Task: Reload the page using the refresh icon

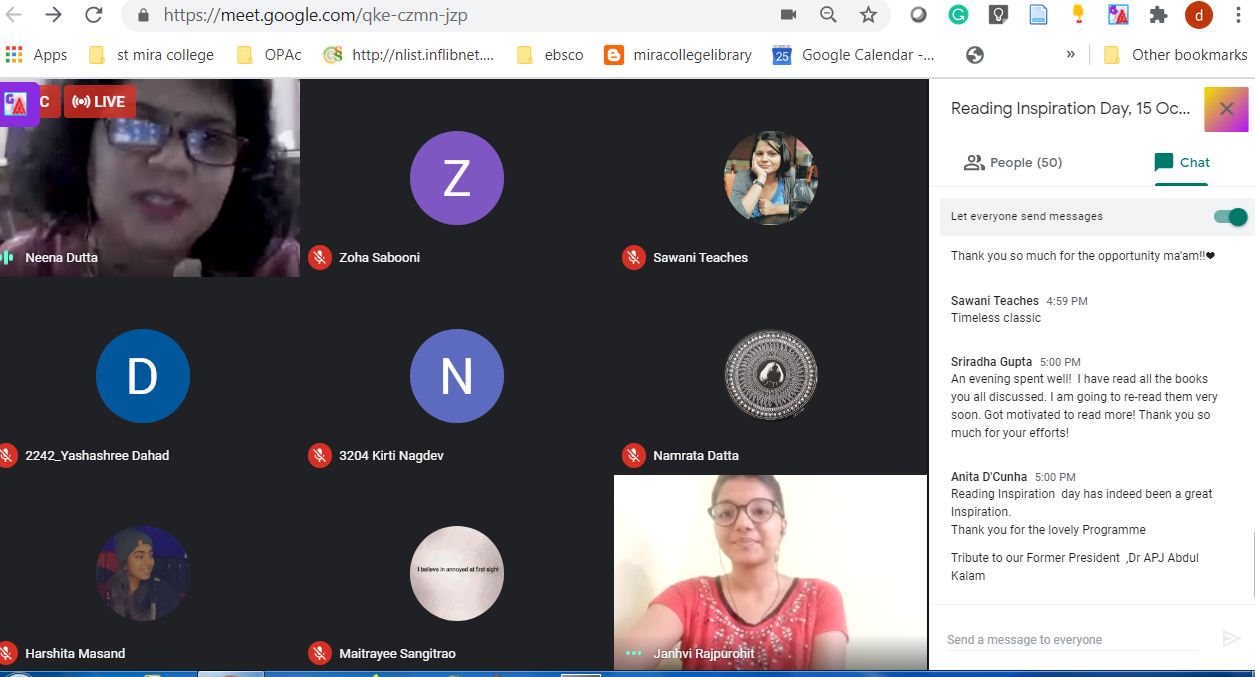Action: click(93, 15)
